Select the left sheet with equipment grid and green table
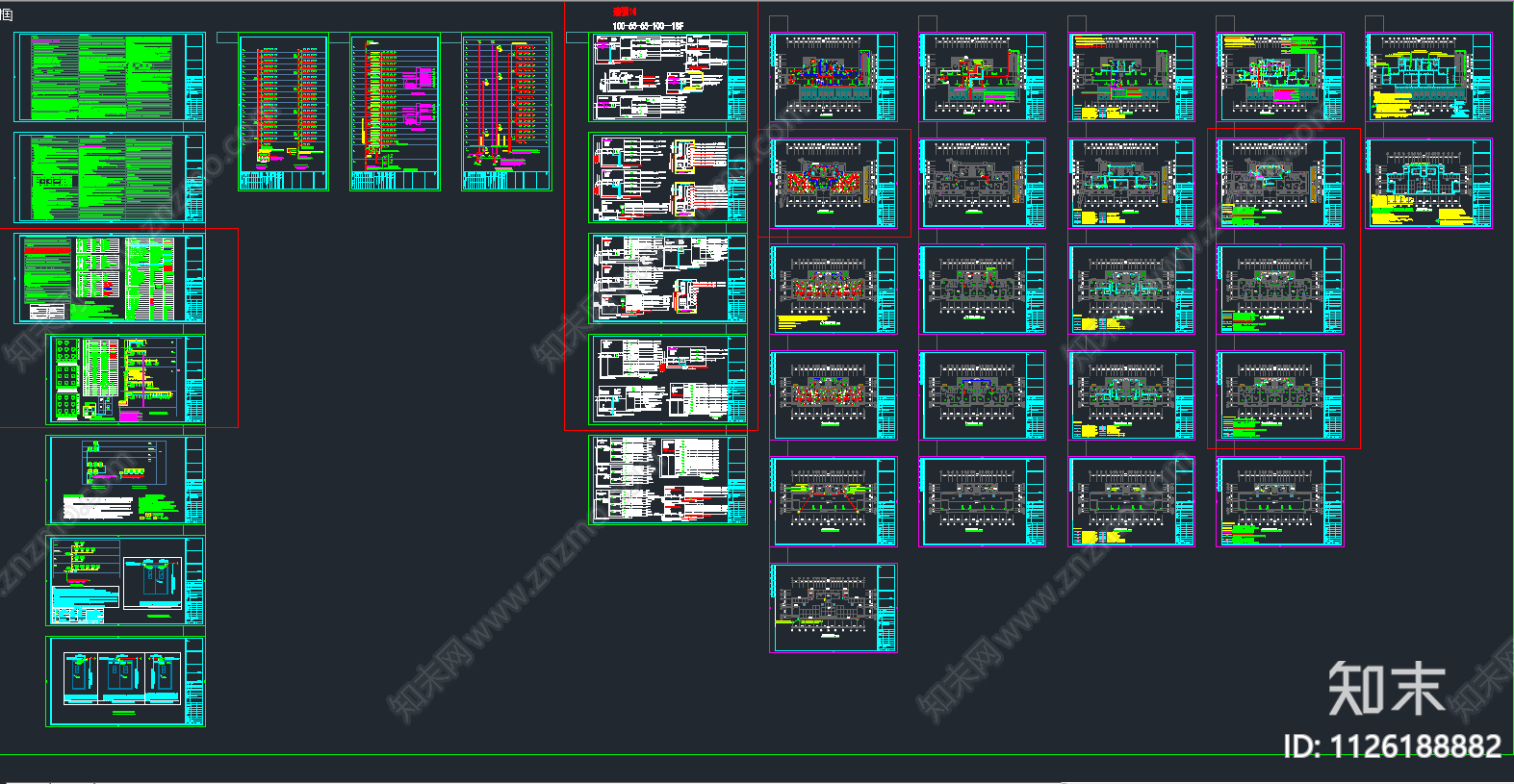 tap(125, 379)
